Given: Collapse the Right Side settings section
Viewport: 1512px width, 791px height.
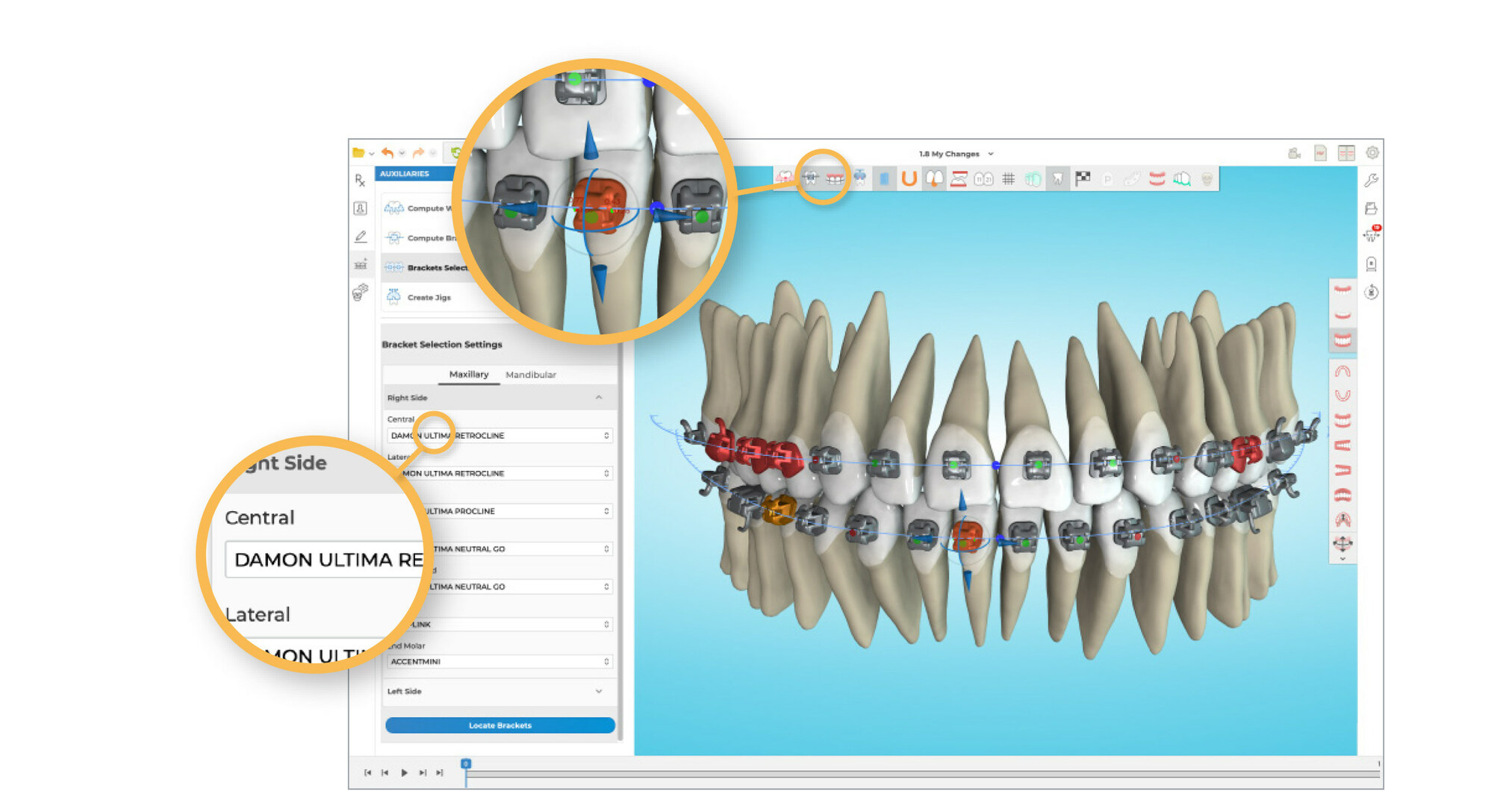Looking at the screenshot, I should point(597,398).
